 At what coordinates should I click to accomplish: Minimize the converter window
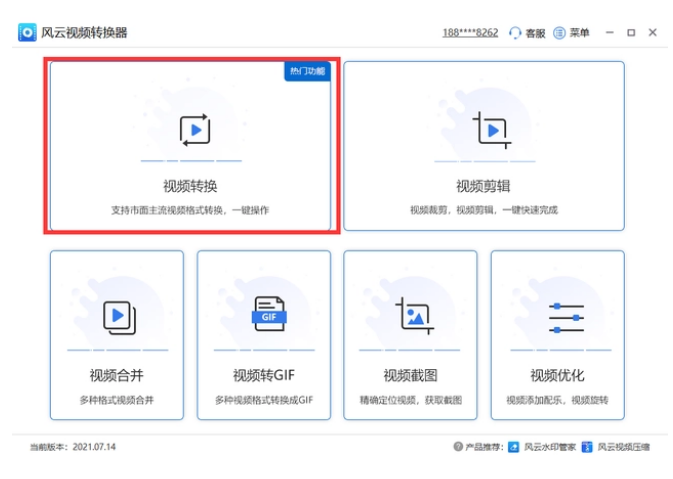click(x=609, y=33)
